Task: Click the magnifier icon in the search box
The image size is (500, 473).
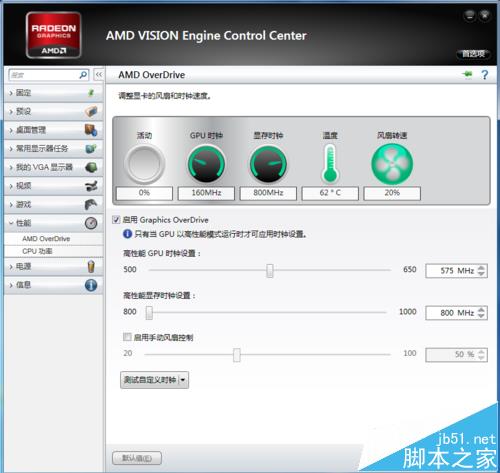Action: (83, 75)
